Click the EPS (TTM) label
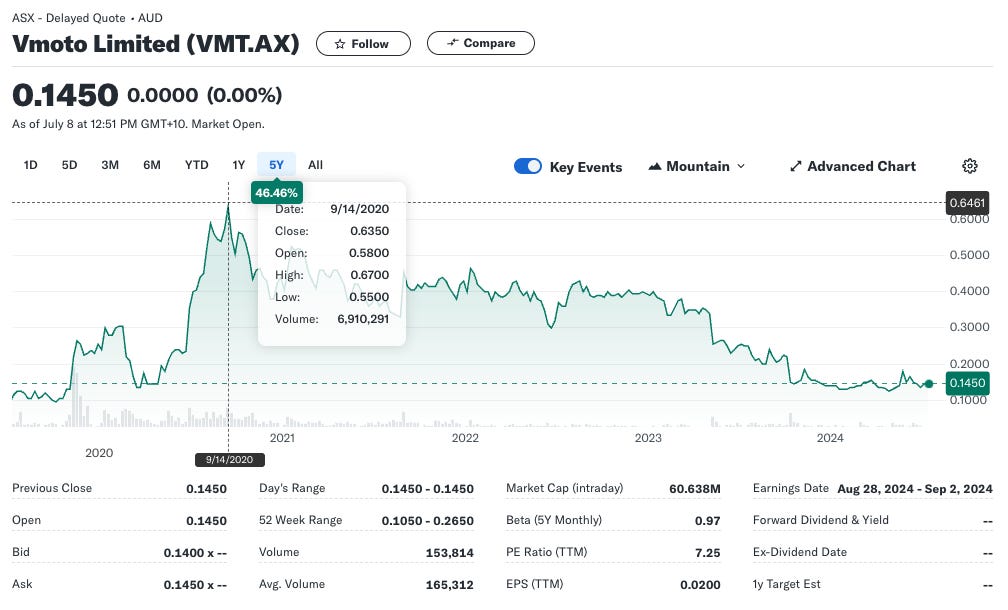 click(x=534, y=584)
